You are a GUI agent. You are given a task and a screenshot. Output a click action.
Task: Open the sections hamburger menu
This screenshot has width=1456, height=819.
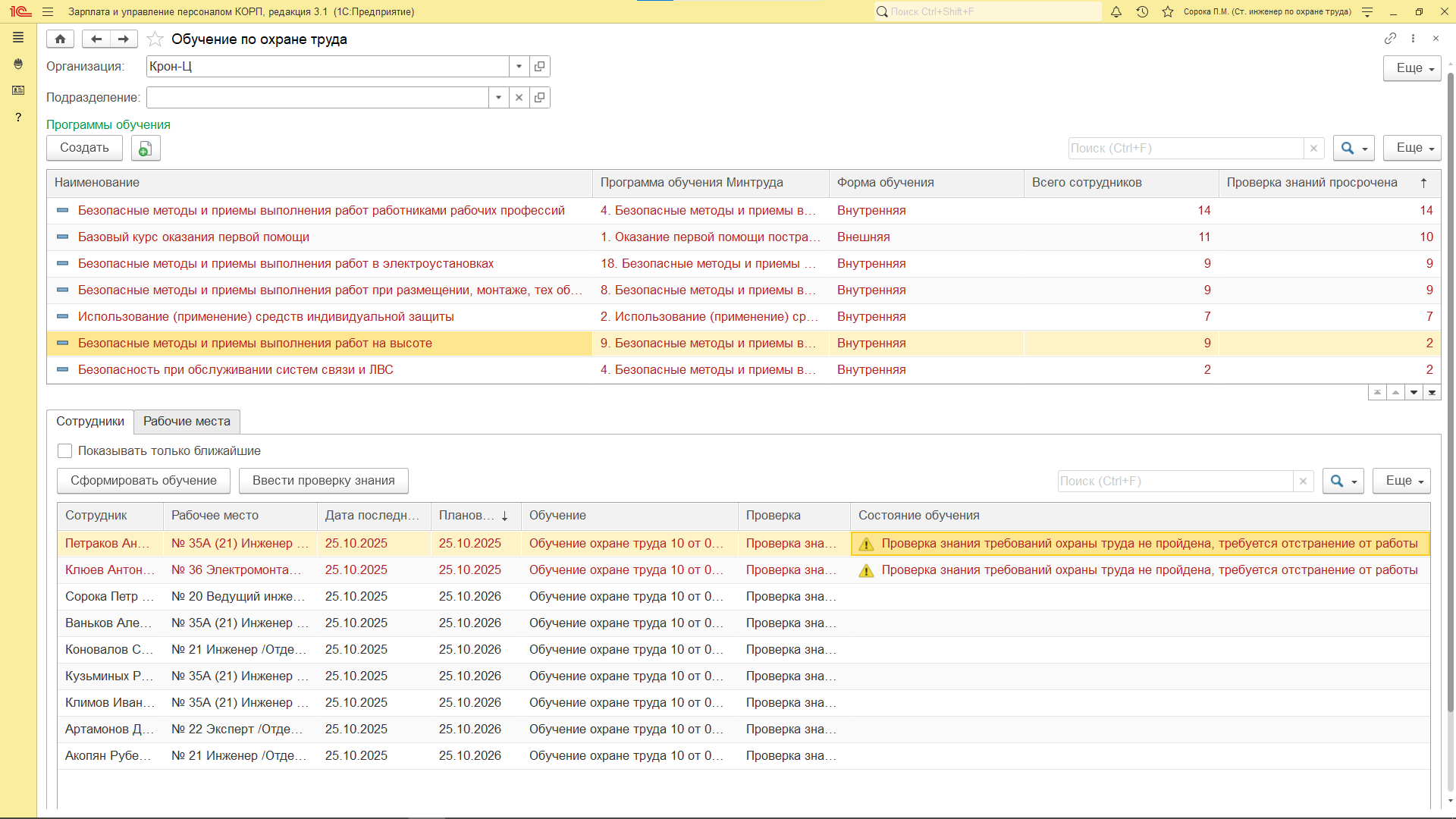48,11
